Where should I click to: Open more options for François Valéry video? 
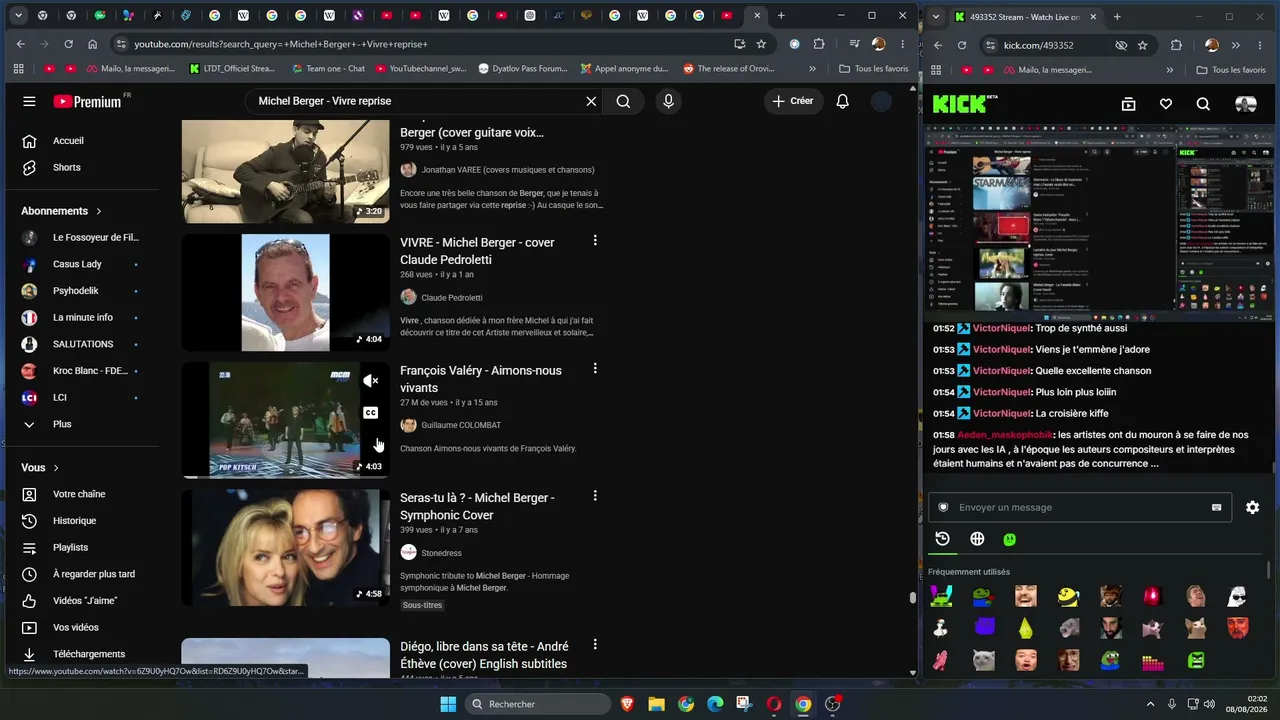595,369
